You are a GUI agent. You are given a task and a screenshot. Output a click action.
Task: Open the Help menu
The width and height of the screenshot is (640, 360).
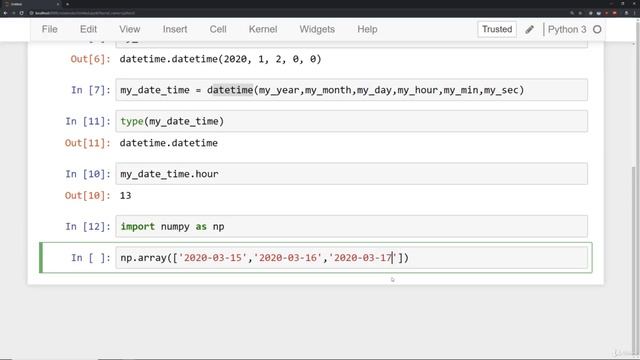(367, 29)
